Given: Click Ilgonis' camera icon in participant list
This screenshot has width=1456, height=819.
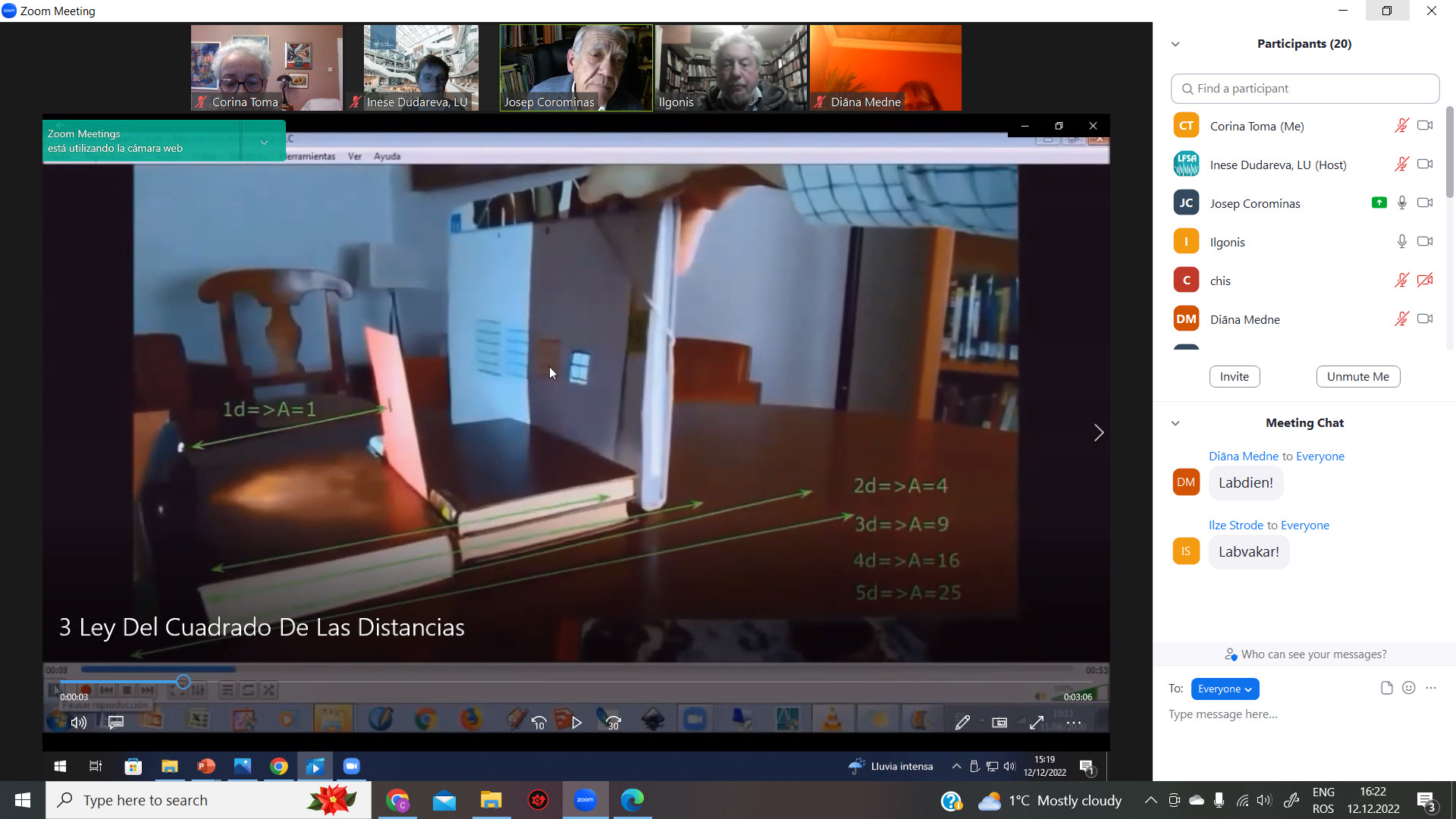Looking at the screenshot, I should (1425, 242).
